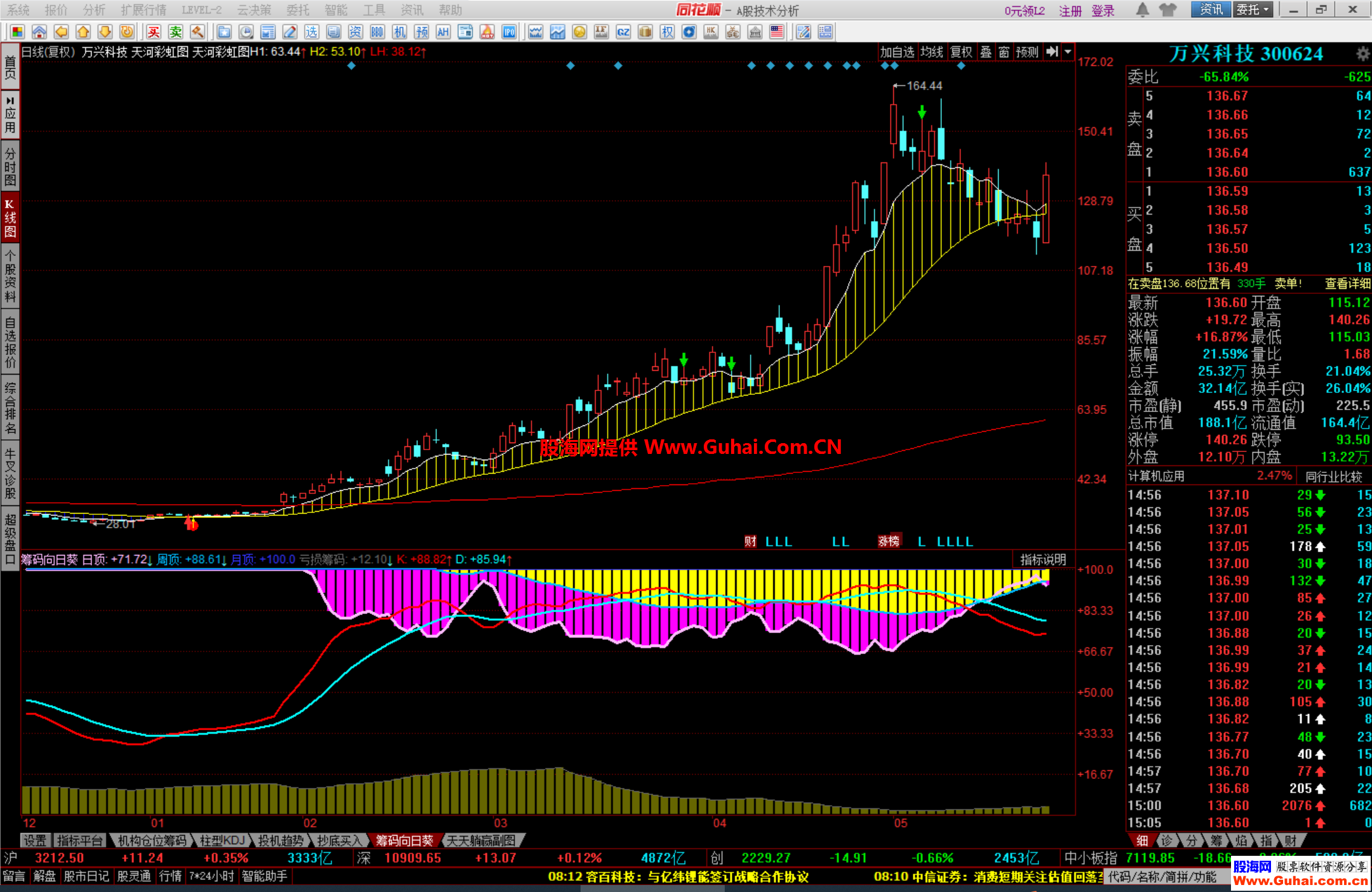Open the 扩展行情 menu
Viewport: 1372px width, 892px height.
pos(144,10)
